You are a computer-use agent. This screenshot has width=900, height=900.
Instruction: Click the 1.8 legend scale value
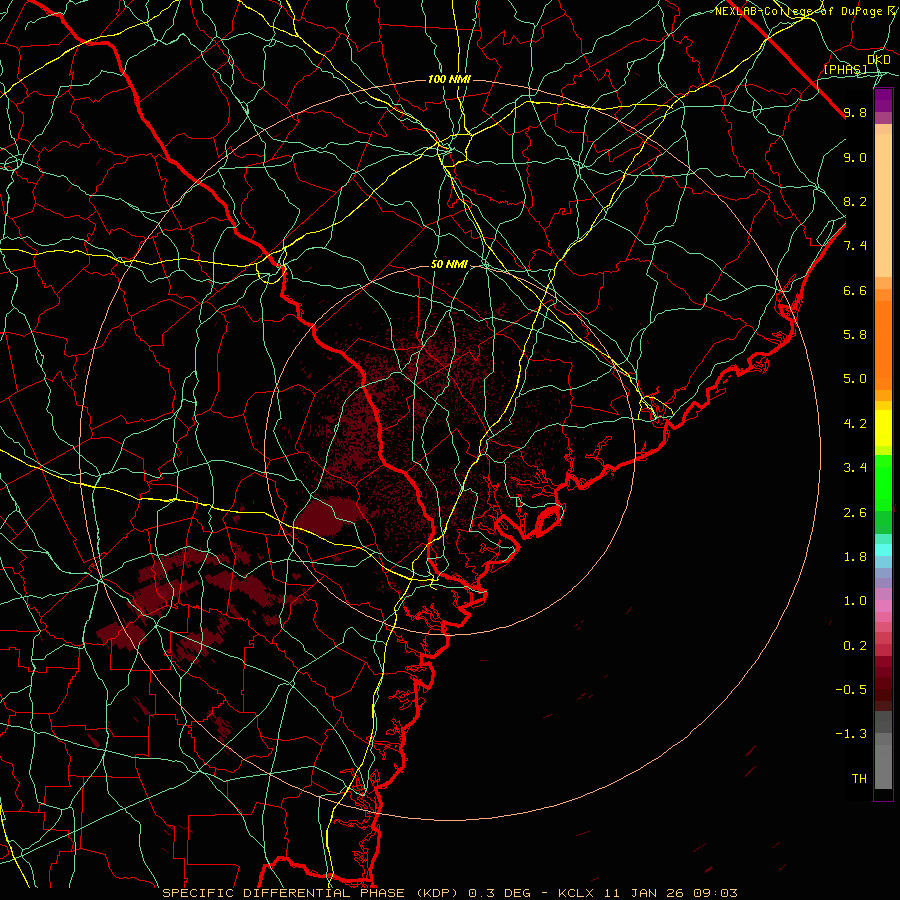coord(855,557)
